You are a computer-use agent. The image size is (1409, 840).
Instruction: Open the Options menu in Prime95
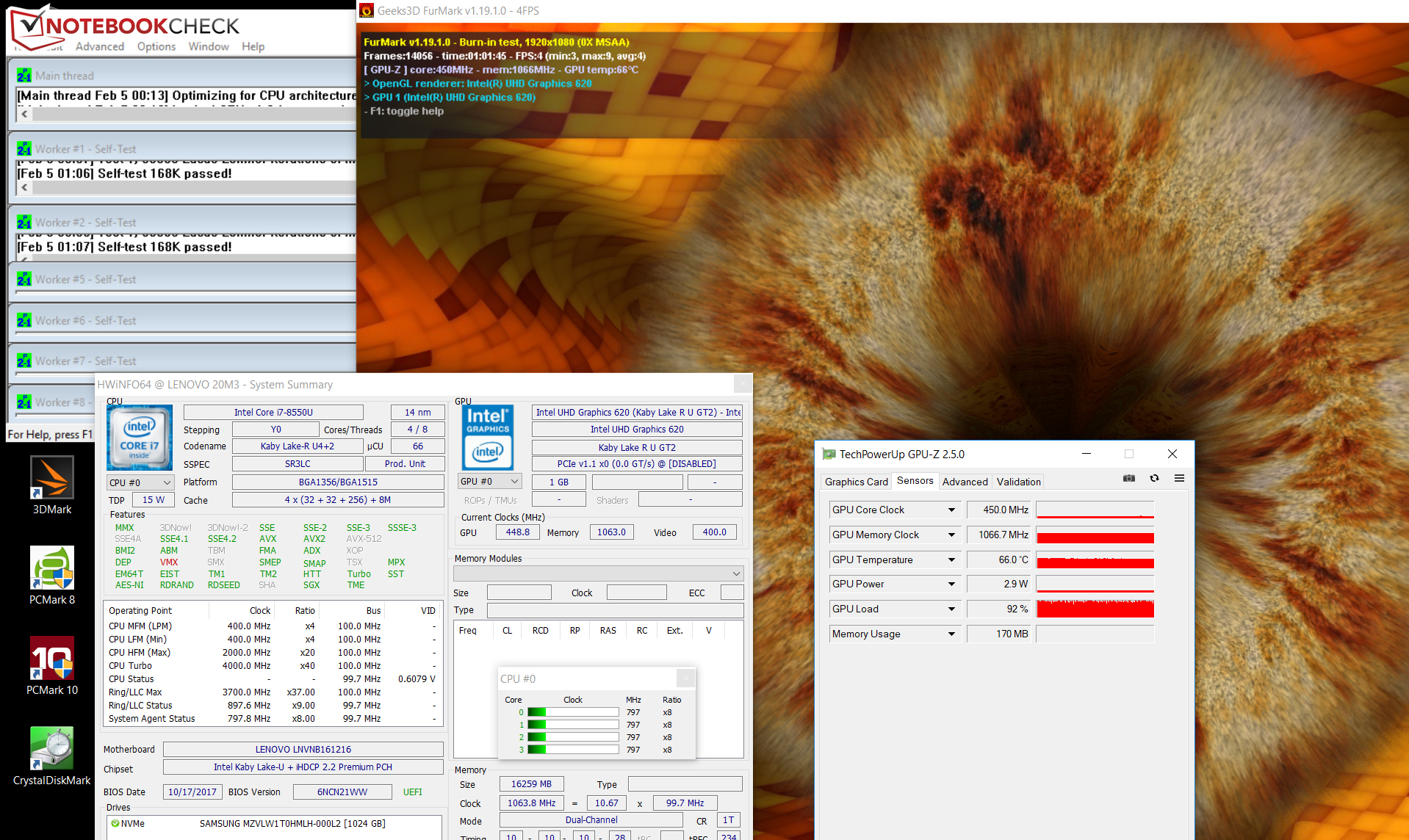tap(156, 46)
